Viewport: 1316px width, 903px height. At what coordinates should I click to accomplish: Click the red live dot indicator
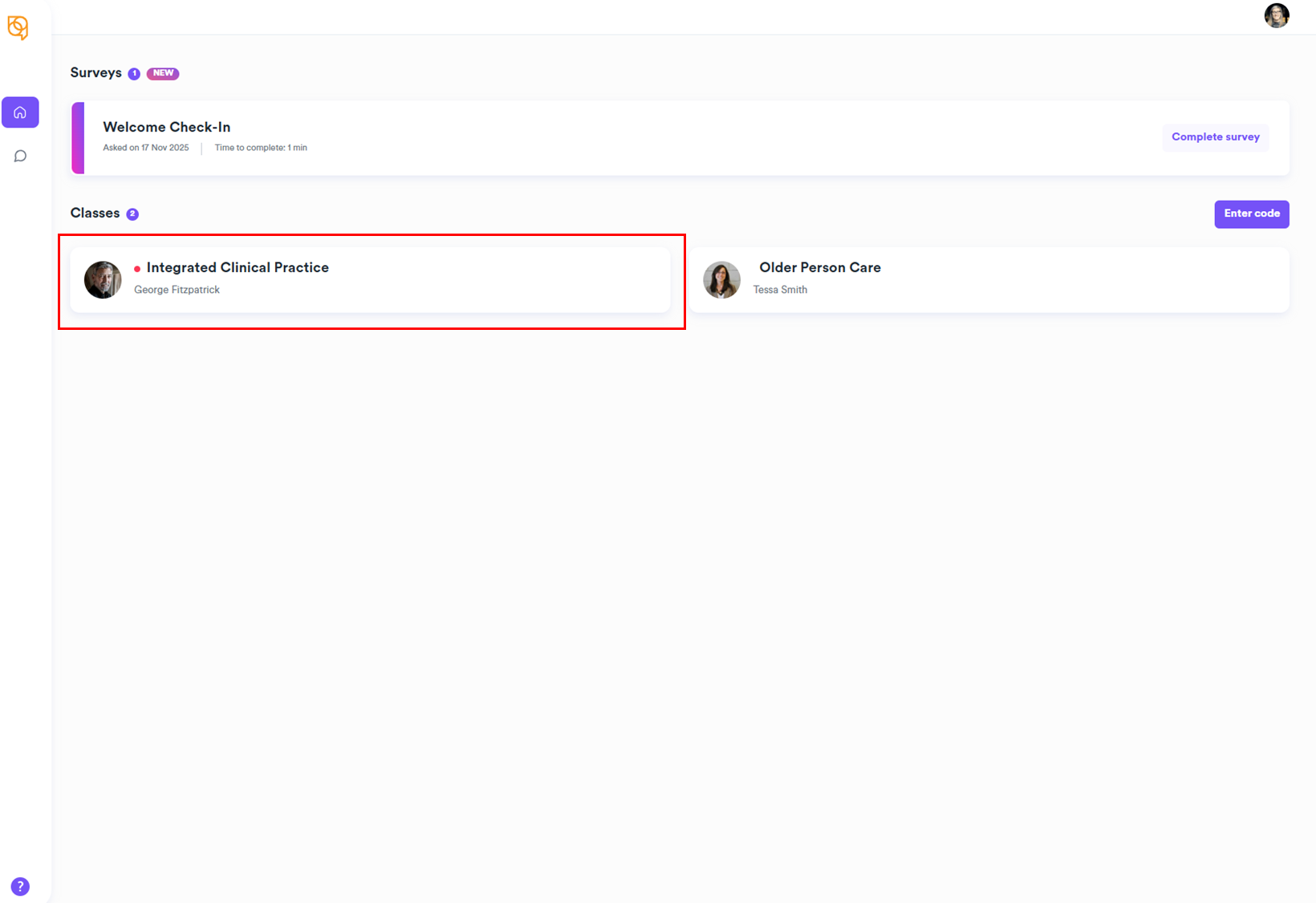pos(137,269)
